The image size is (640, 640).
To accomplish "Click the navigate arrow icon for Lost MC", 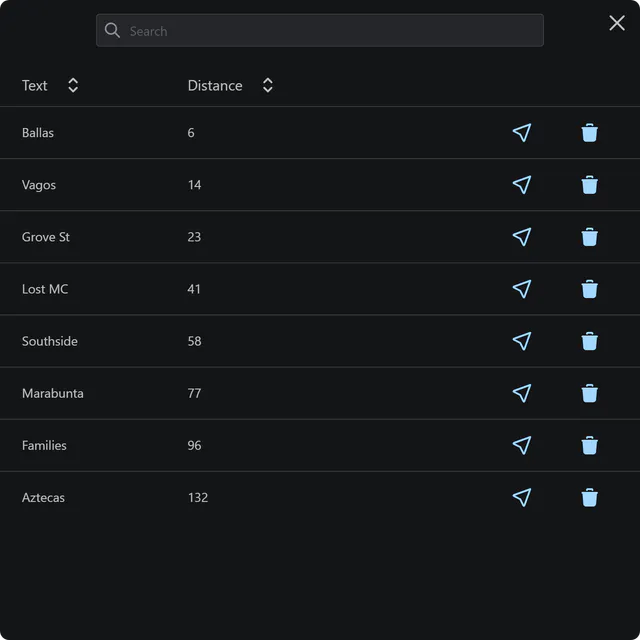I will (x=522, y=289).
